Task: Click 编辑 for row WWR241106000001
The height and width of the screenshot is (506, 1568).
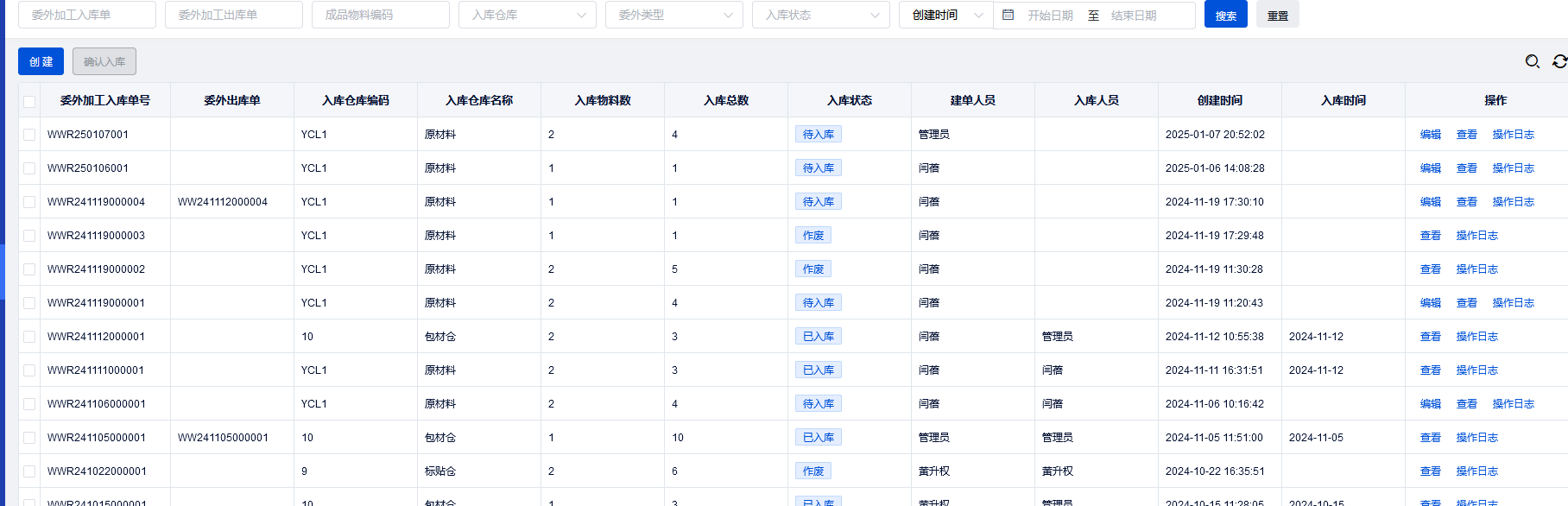Action: point(1431,404)
